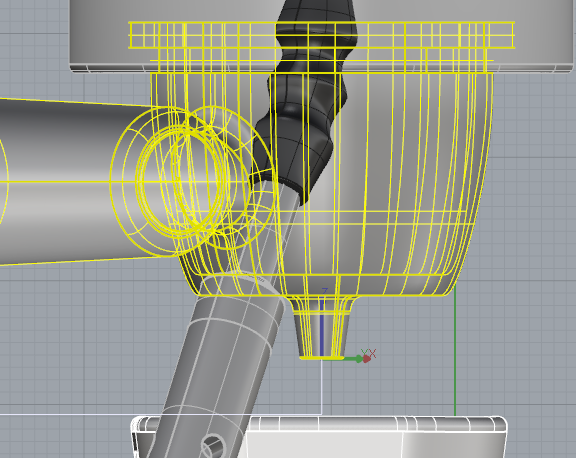Click the blue Z axis label
The width and height of the screenshot is (576, 458).
tap(324, 291)
